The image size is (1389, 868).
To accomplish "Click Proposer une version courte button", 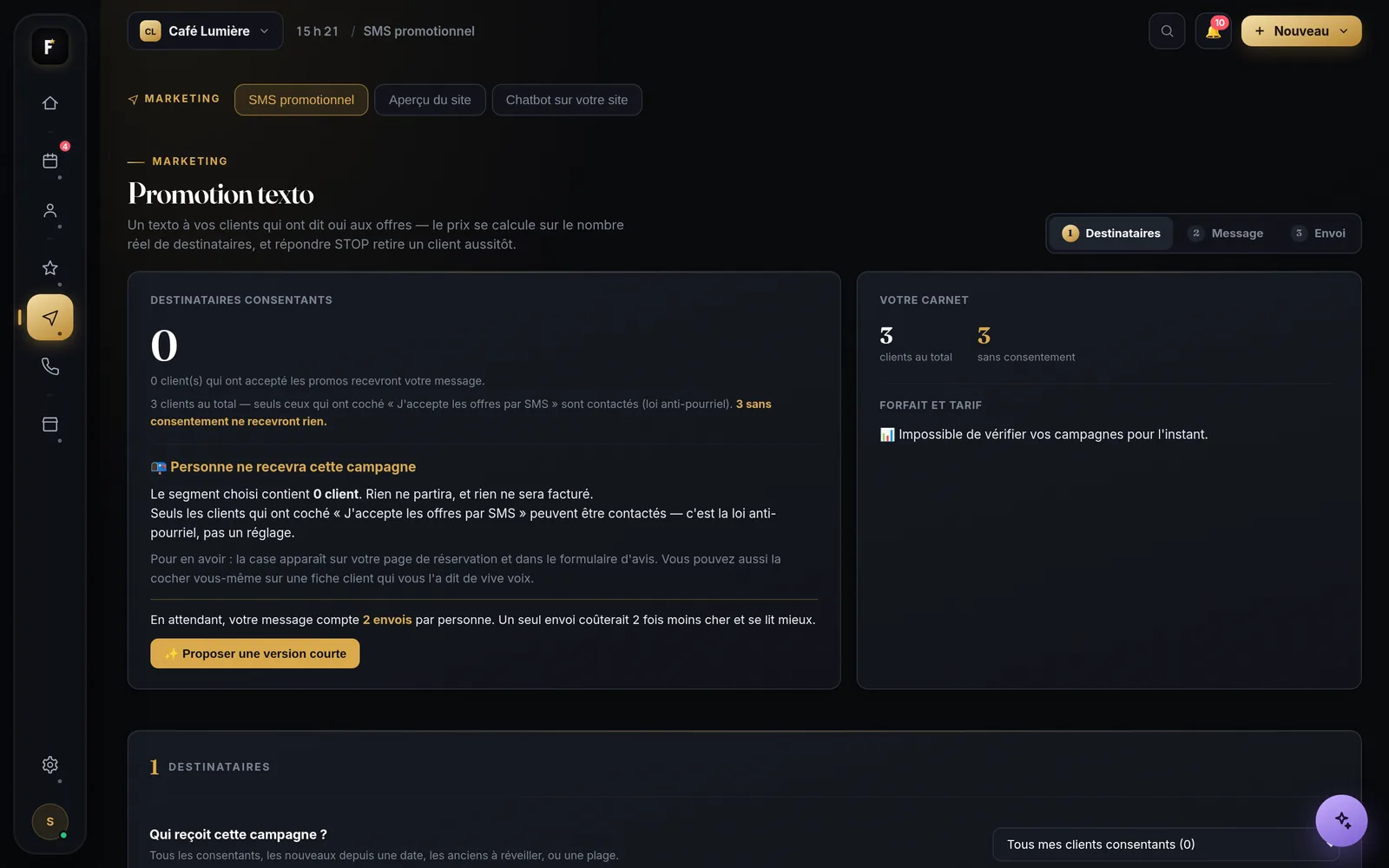I will [x=254, y=654].
